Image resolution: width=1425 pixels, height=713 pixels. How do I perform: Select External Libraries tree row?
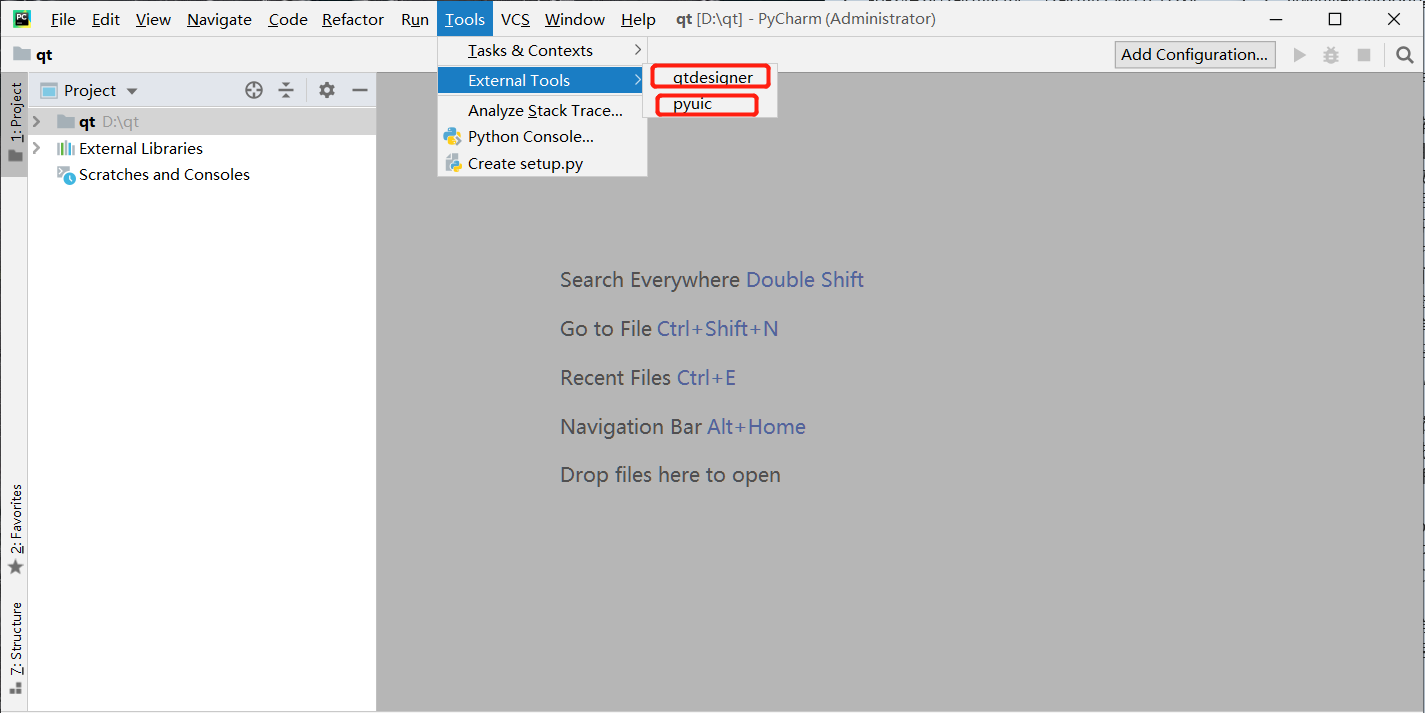click(x=202, y=148)
